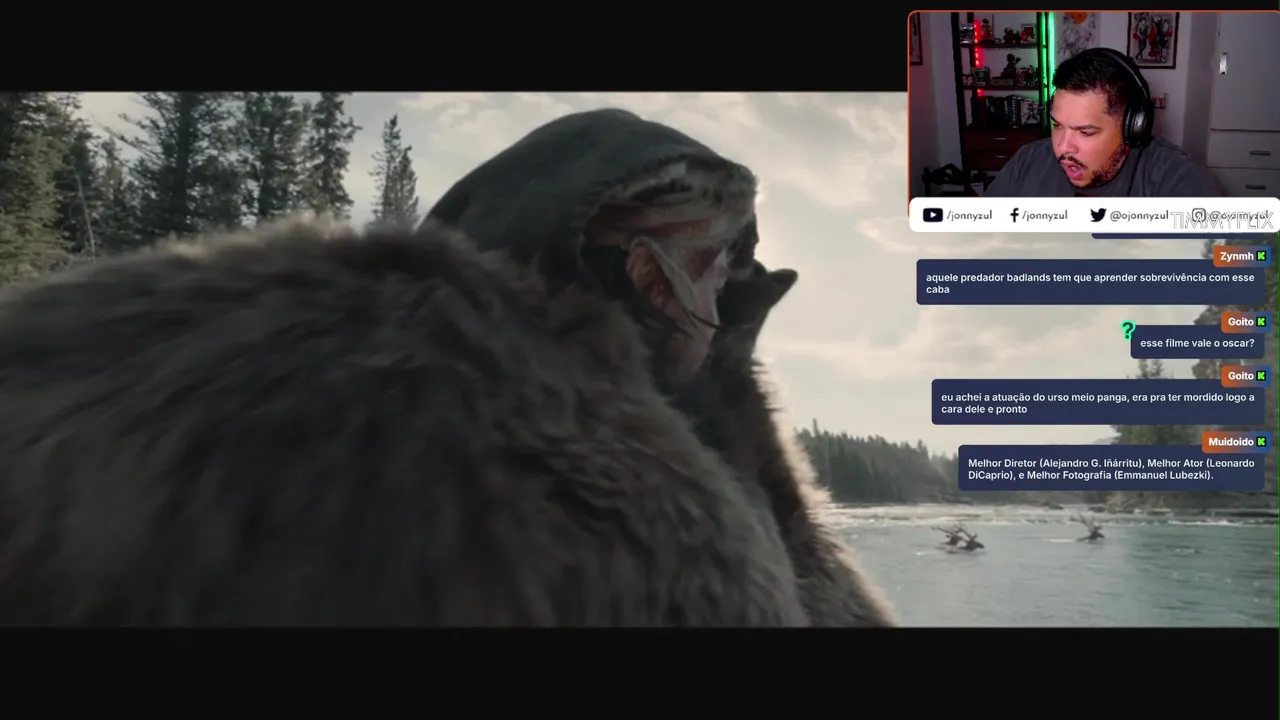This screenshot has width=1280, height=720.
Task: Select username Goito above the 'urso' message
Action: tap(1240, 376)
